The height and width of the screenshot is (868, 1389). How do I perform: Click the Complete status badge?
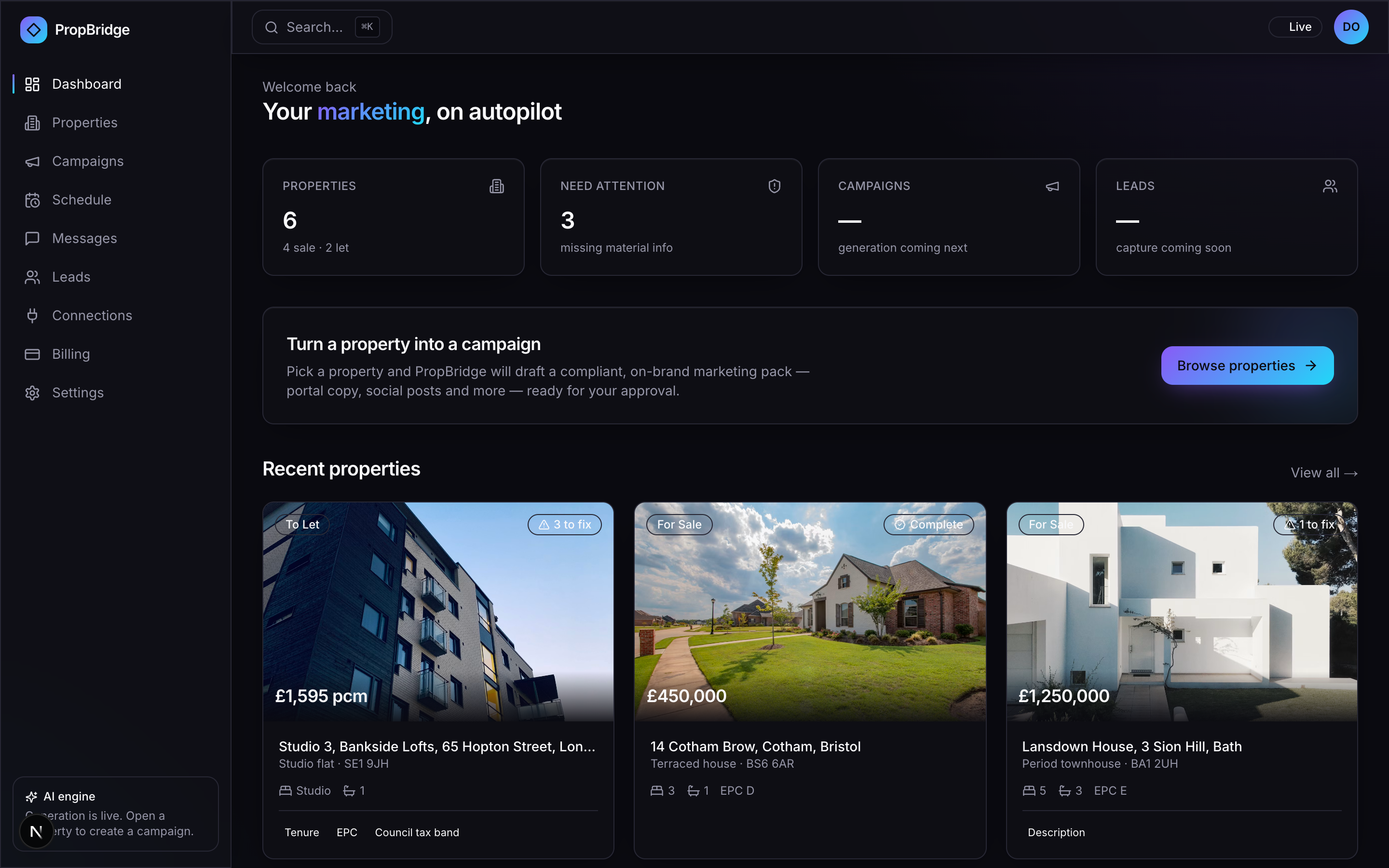929,525
